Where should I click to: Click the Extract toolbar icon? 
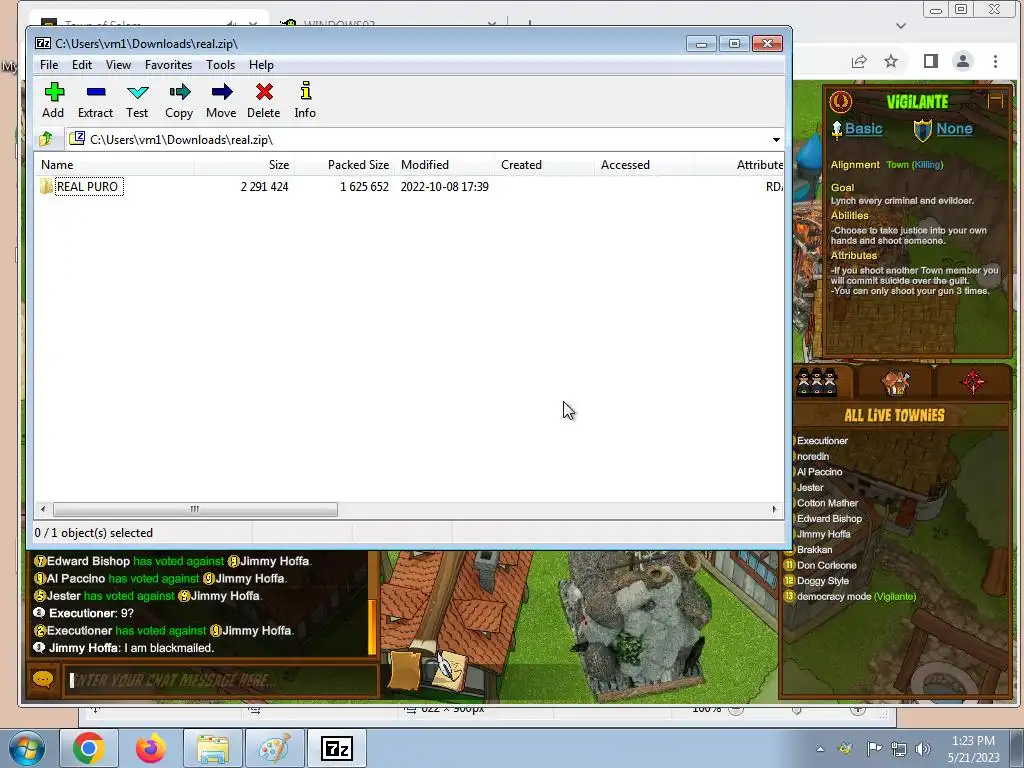(x=95, y=100)
